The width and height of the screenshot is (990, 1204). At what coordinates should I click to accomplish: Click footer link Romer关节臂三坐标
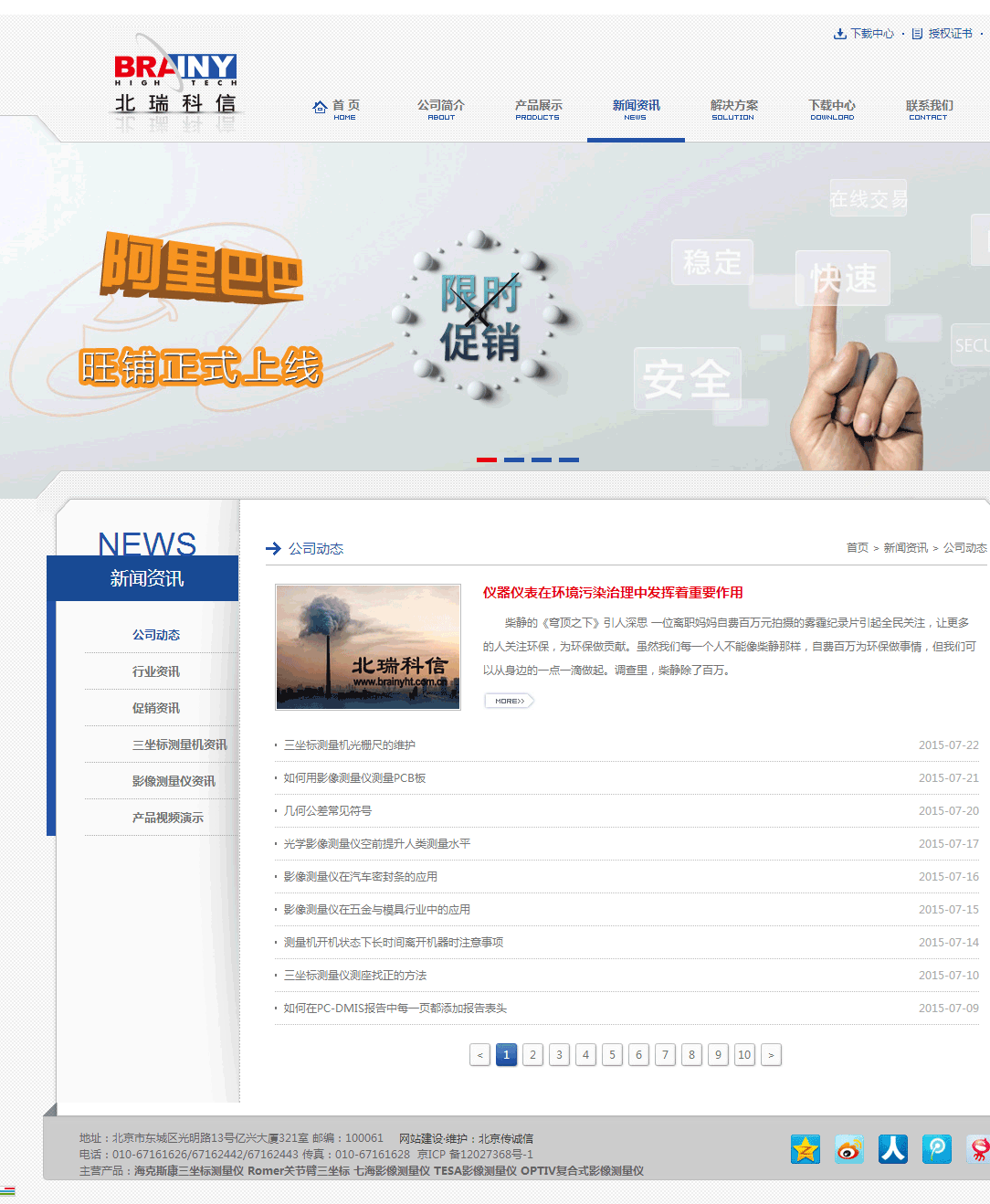(x=299, y=1171)
